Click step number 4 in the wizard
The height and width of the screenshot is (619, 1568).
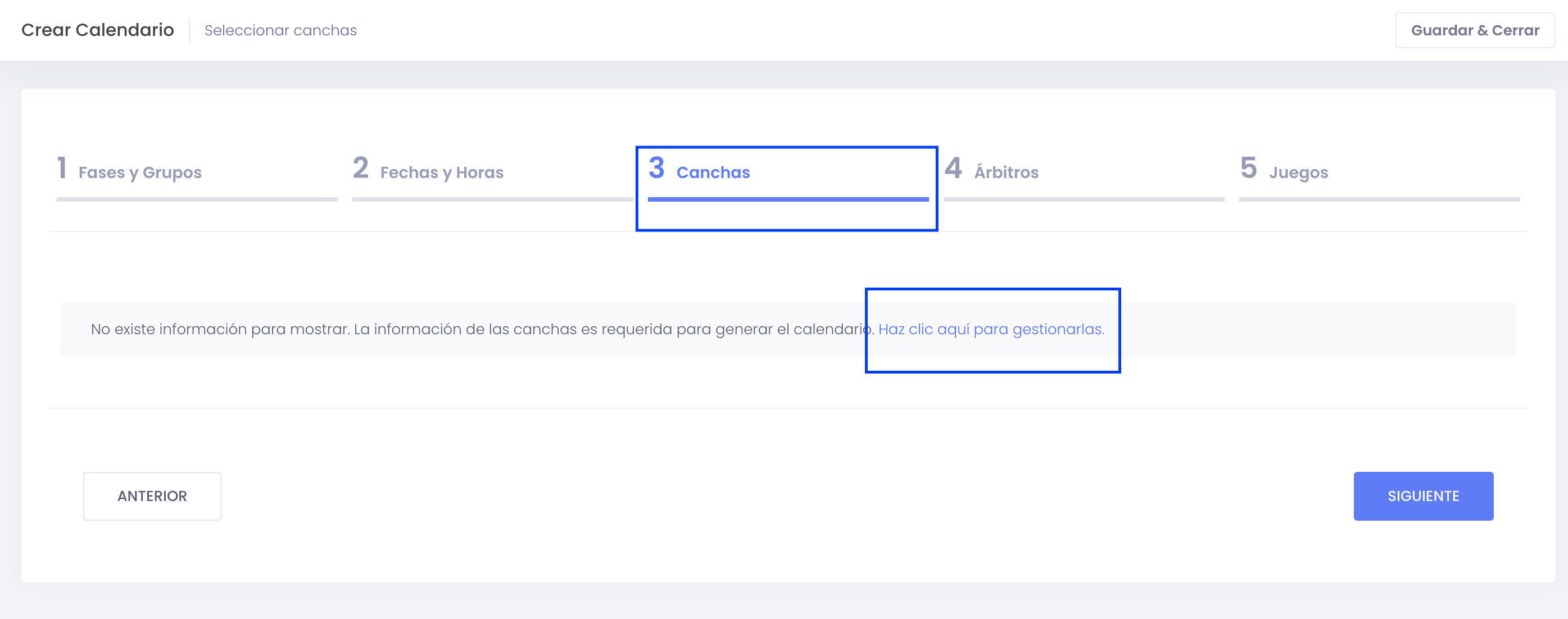tap(953, 167)
